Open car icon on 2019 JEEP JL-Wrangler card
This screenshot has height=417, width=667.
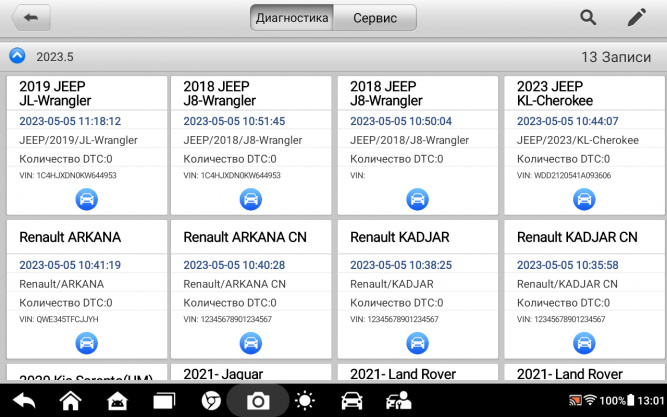87,199
